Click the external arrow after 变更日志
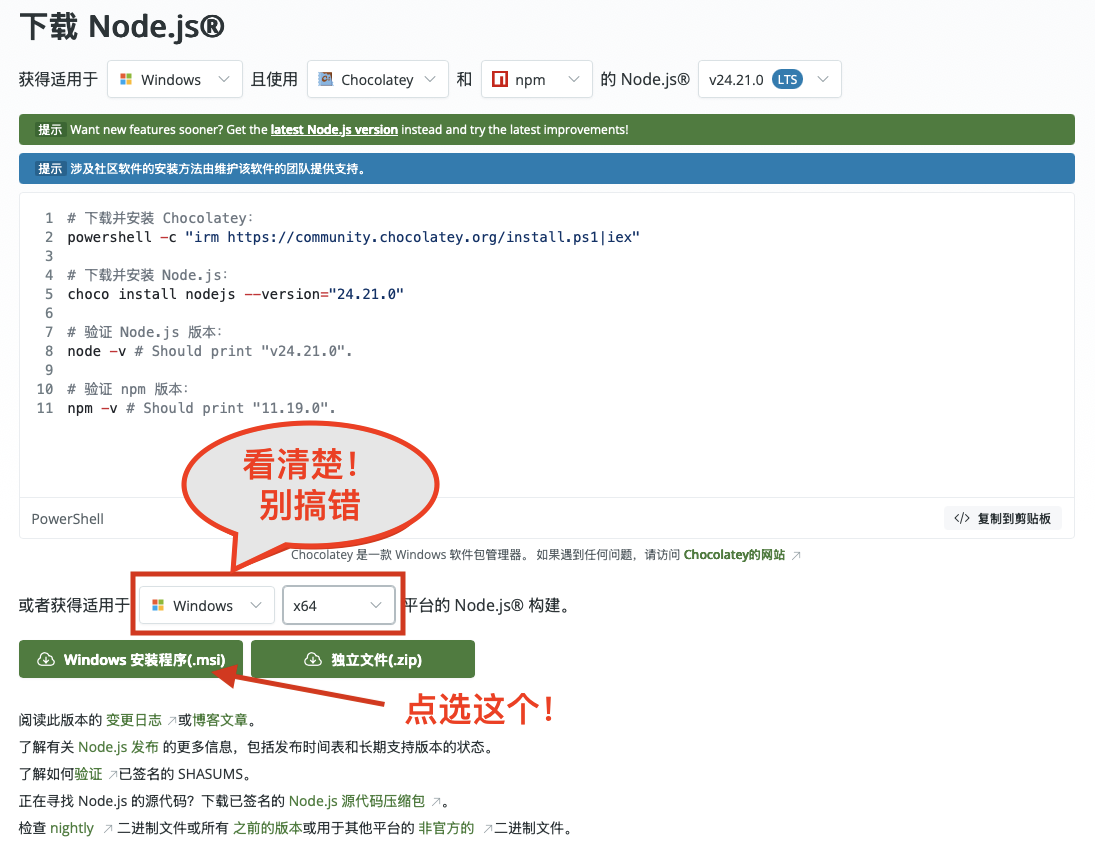Viewport: 1095px width, 852px height. pyautogui.click(x=172, y=721)
